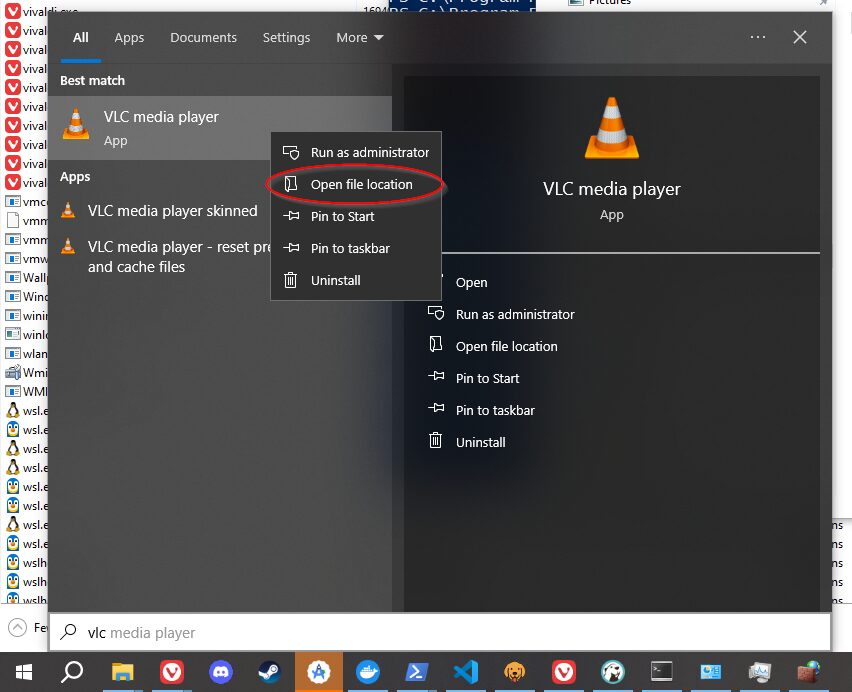Launch Visual Studio Code from taskbar
The image size is (852, 692).
click(465, 672)
